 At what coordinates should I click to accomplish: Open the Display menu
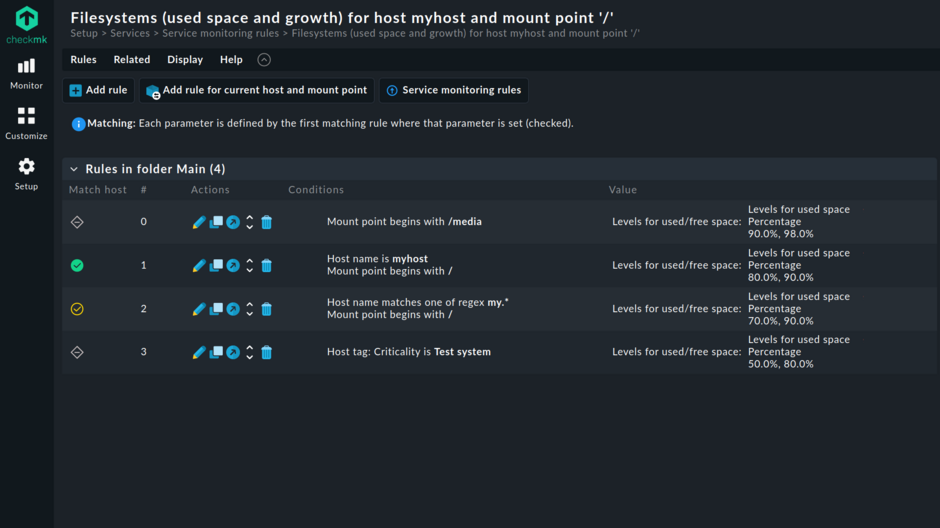[185, 60]
